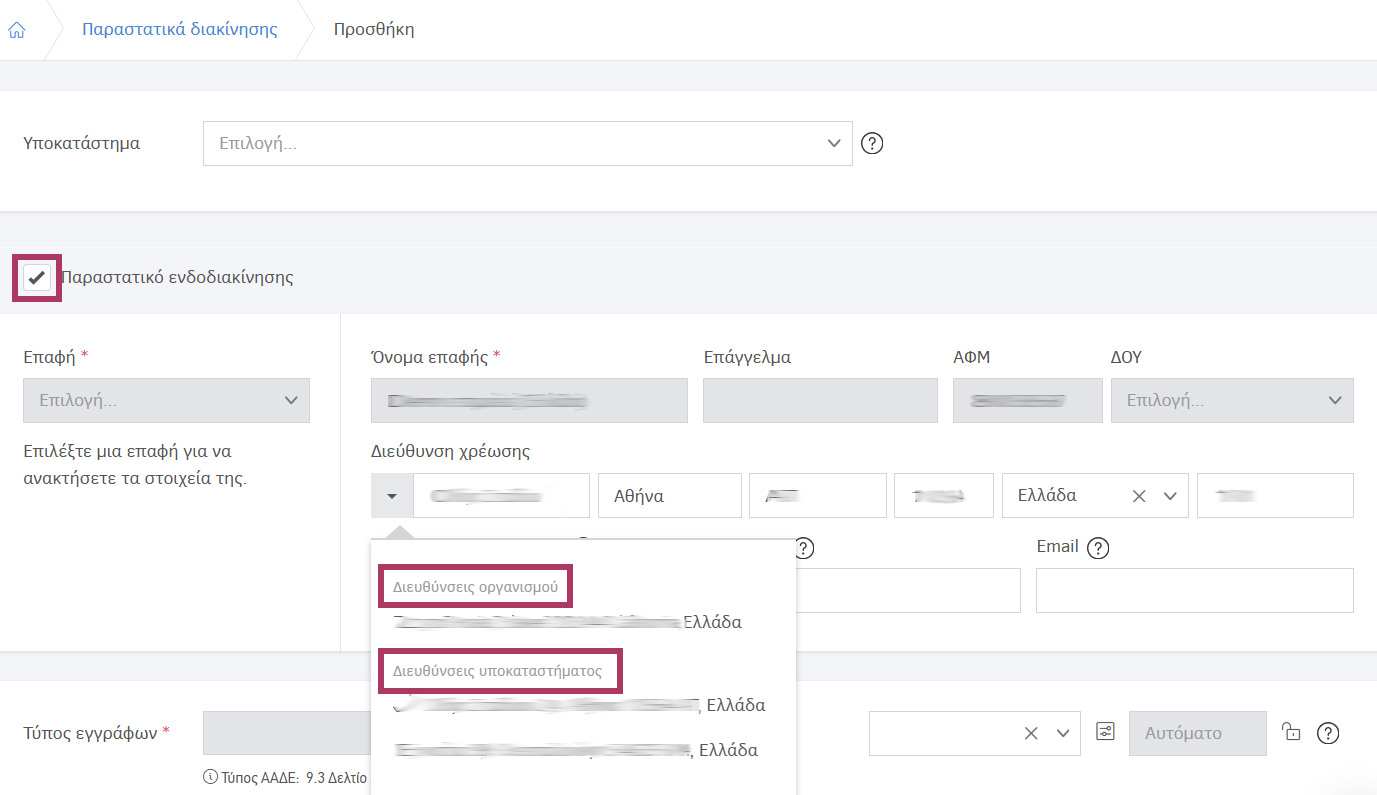Click the help icon after the padlock
Viewport: 1377px width, 795px height.
[x=1328, y=733]
